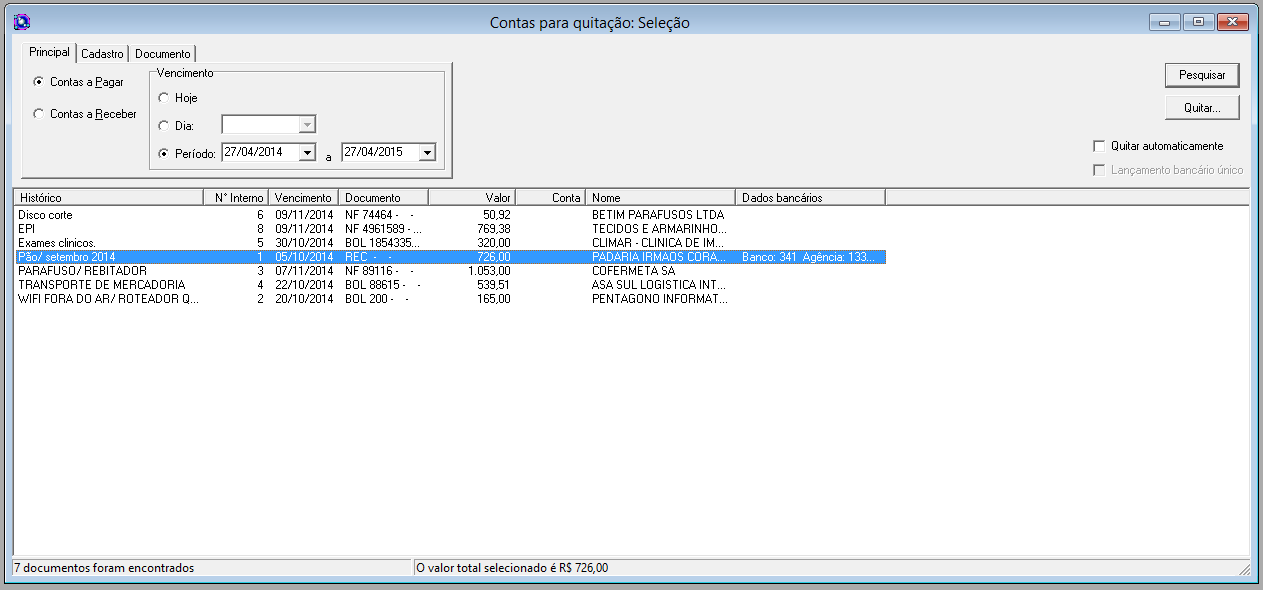Click the Quitar... button
The image size is (1263, 590).
pyautogui.click(x=1201, y=106)
